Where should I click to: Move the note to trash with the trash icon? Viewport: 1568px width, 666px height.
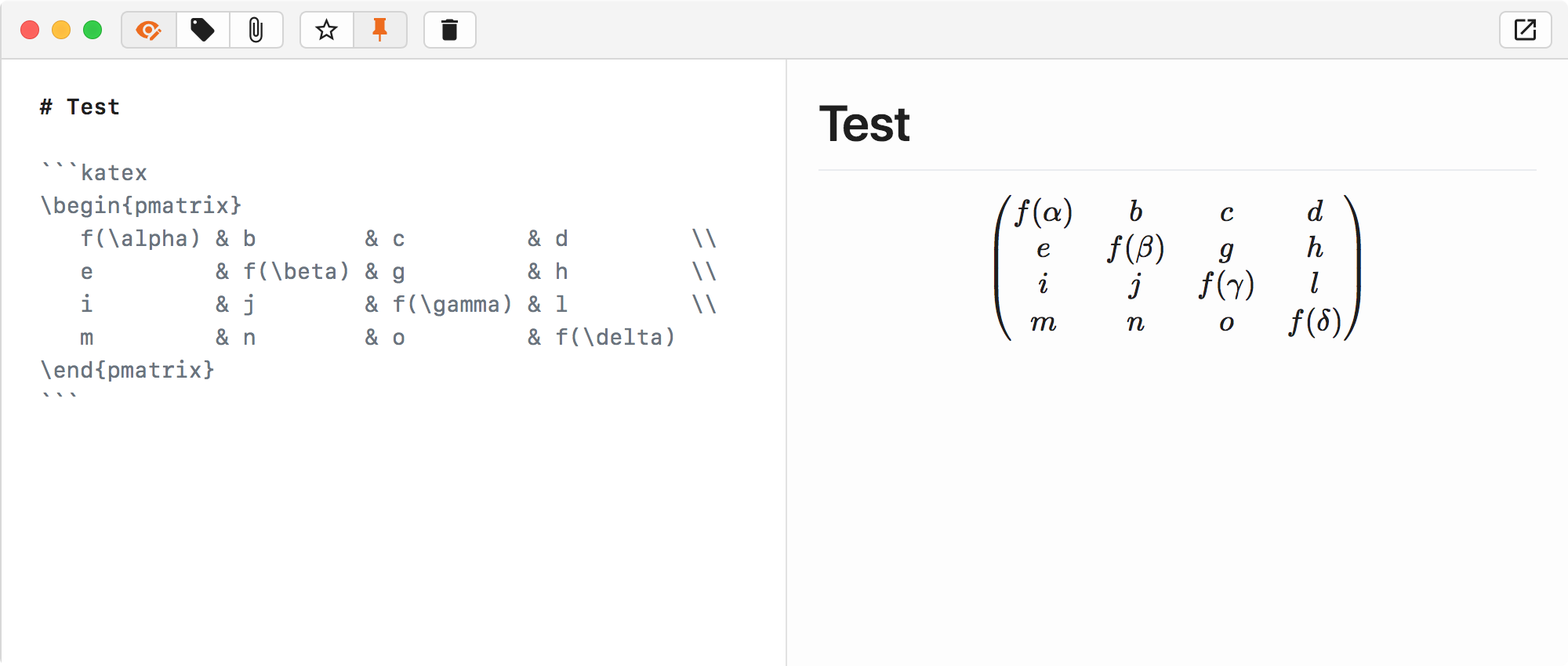449,30
